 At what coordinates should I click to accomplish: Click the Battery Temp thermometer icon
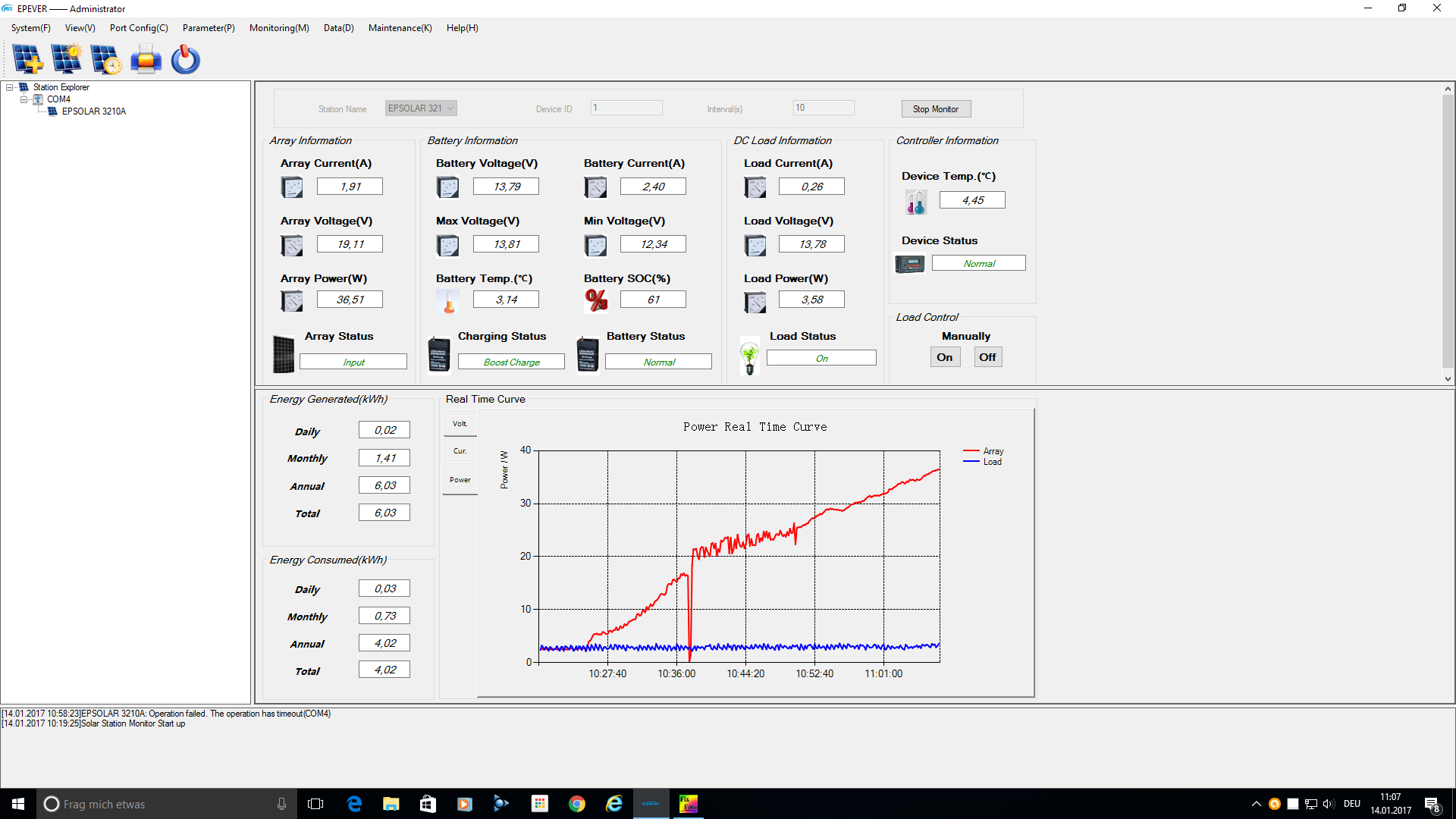[448, 300]
